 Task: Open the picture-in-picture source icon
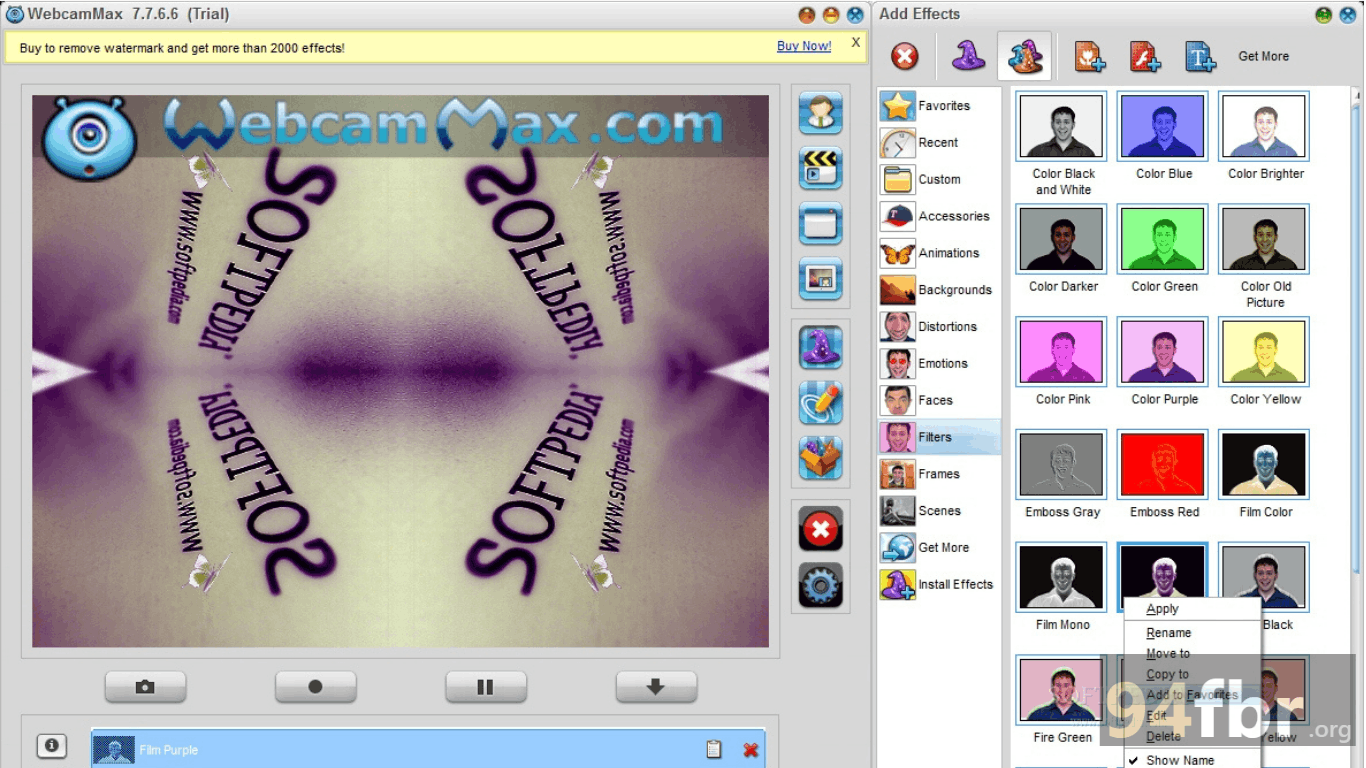coord(820,279)
